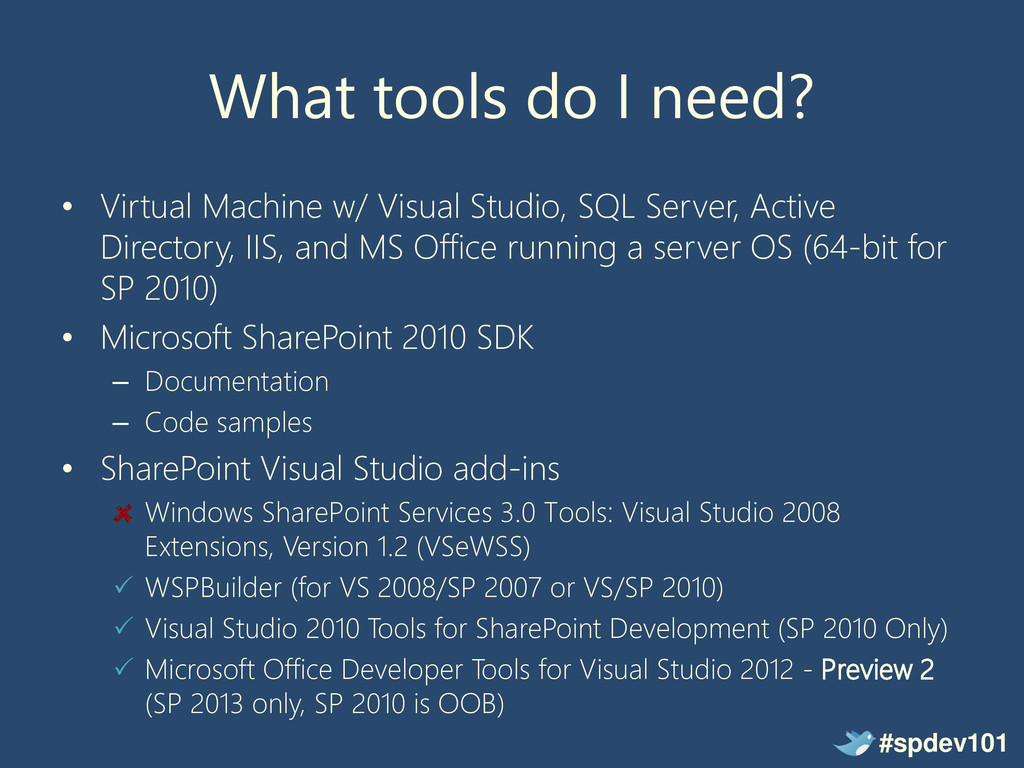This screenshot has height=768, width=1024.
Task: Click the checkmark beside Visual Studio 2010 Tools
Action: [x=123, y=626]
